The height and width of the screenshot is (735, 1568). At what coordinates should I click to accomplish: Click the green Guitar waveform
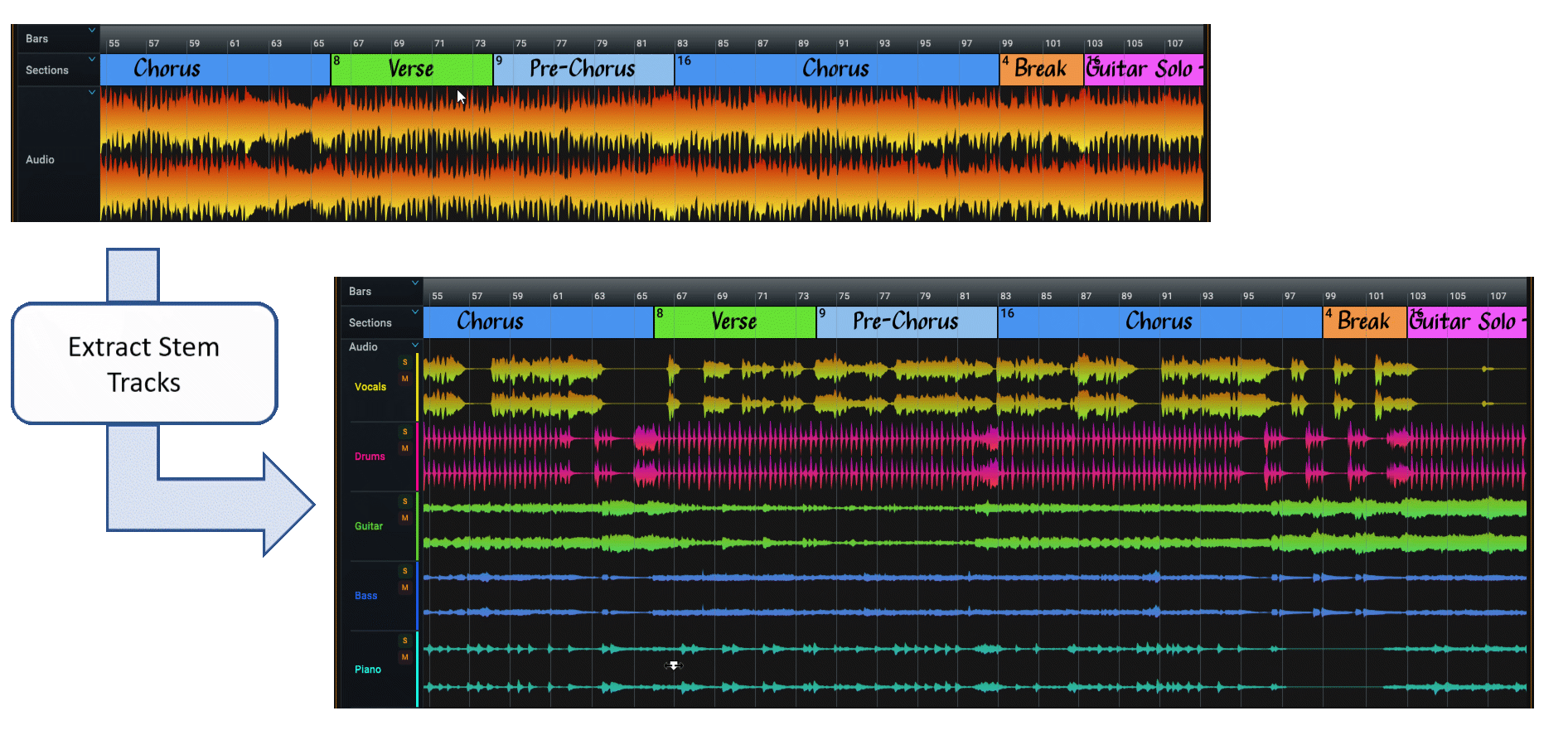coord(975,526)
